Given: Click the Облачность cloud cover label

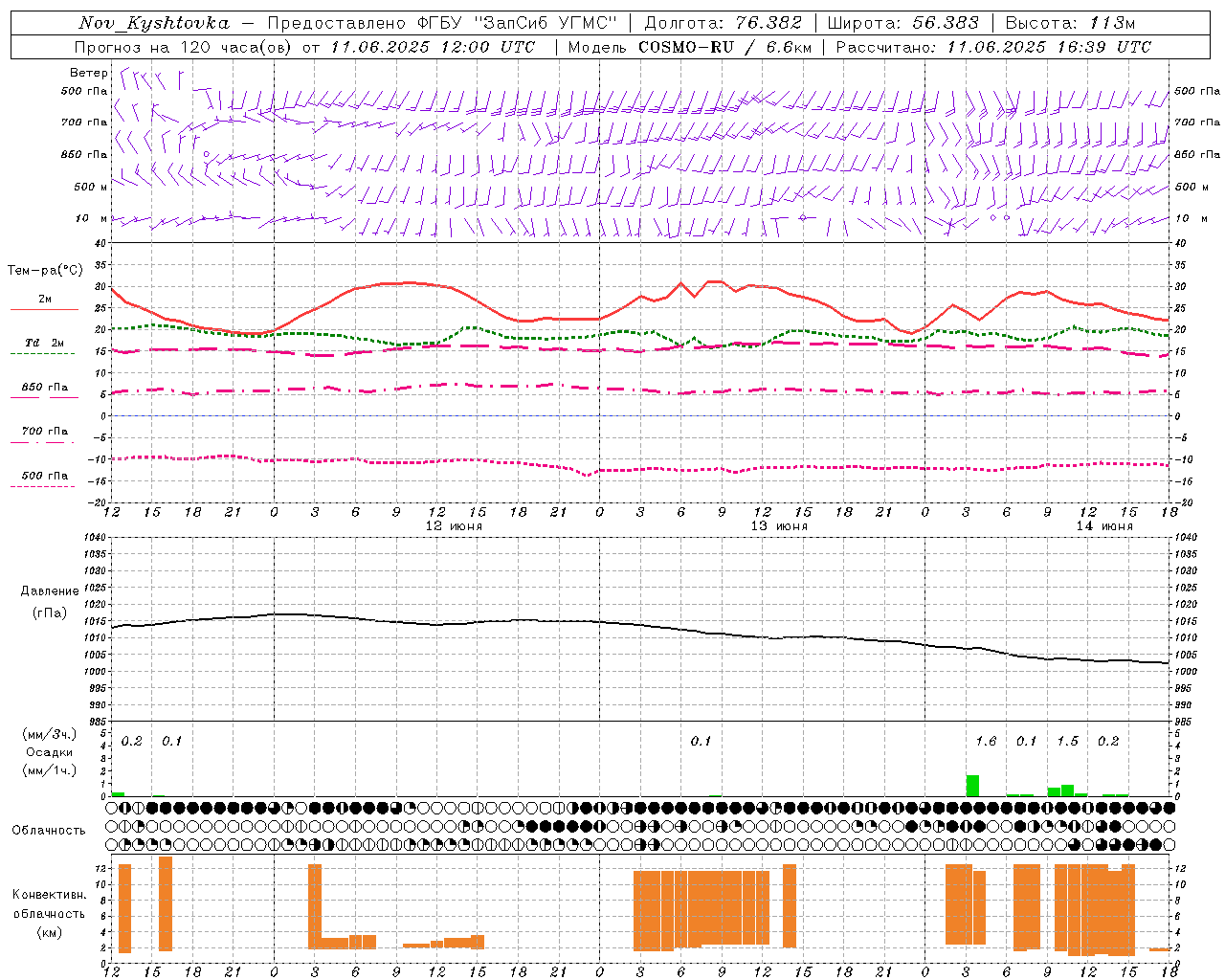Looking at the screenshot, I should tap(49, 831).
